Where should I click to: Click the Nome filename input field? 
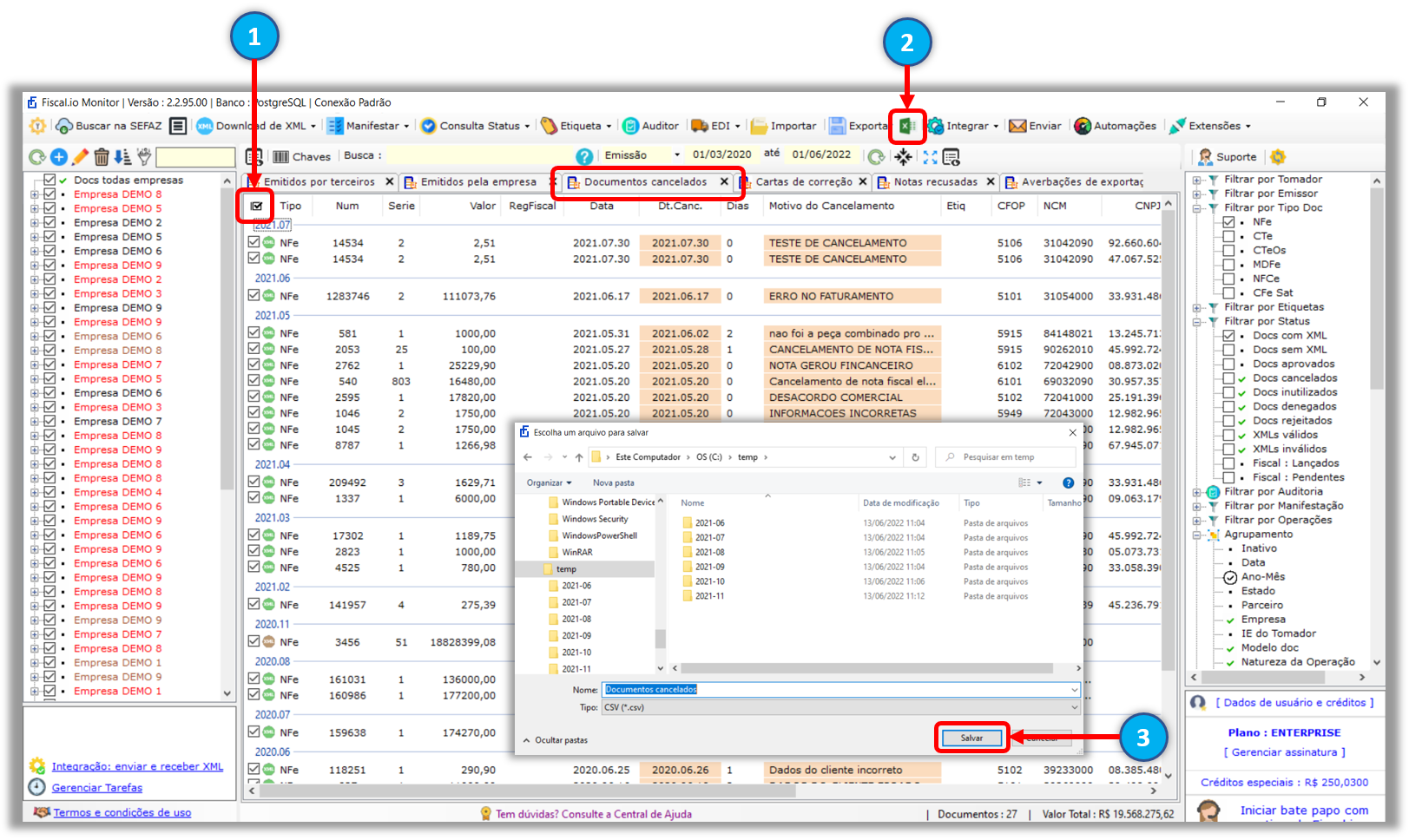coord(840,689)
